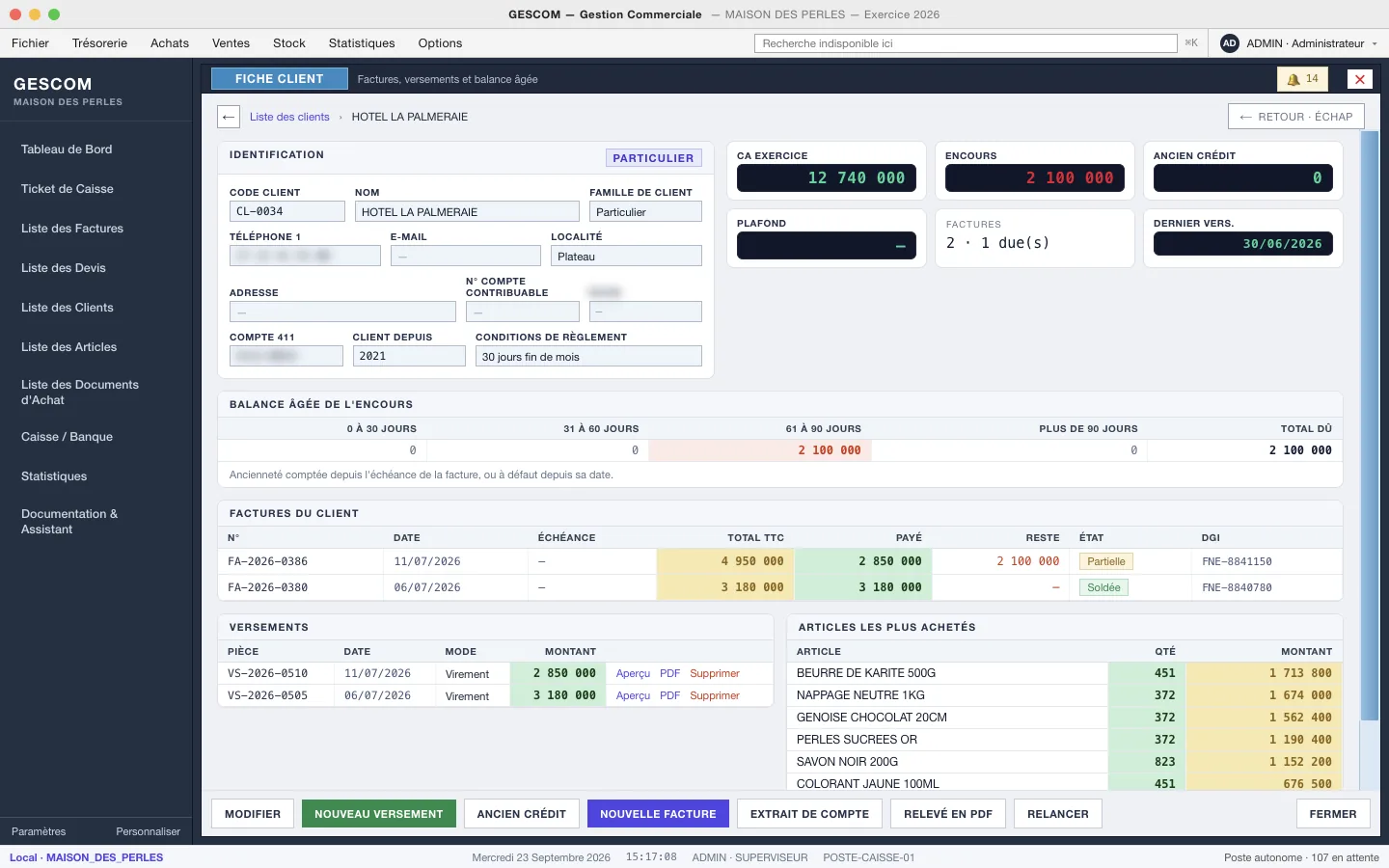Click the NOUVELLE FACTURE button
Image resolution: width=1389 pixels, height=868 pixels.
tap(658, 814)
